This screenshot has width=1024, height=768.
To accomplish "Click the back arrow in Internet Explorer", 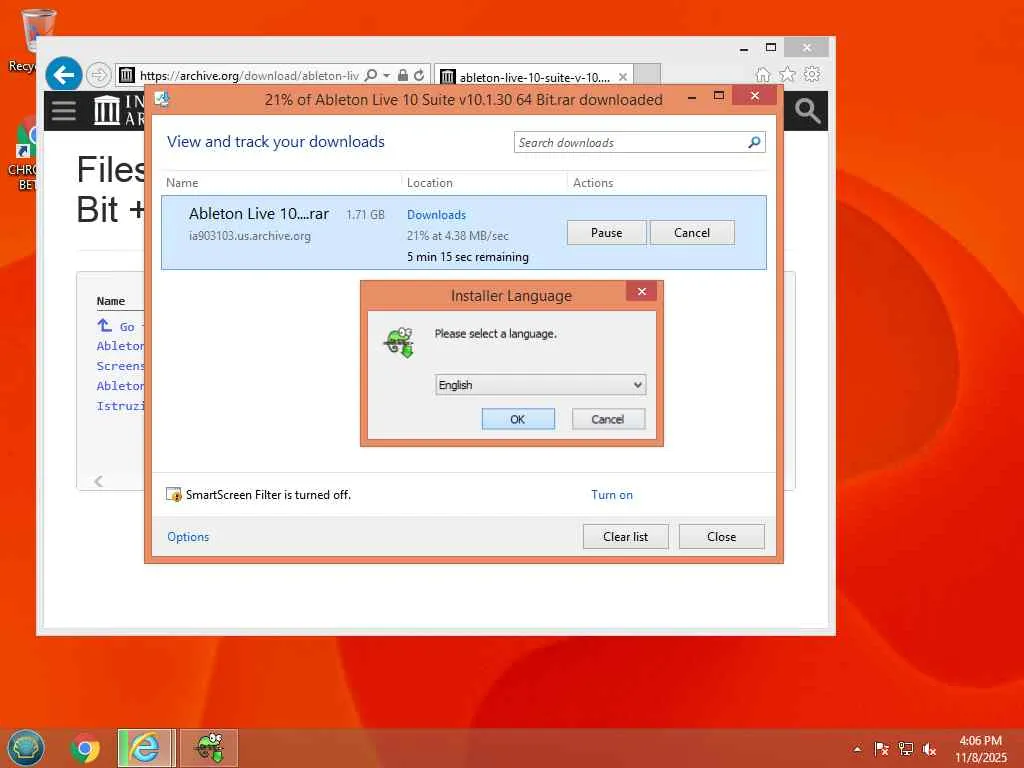I will 63,75.
